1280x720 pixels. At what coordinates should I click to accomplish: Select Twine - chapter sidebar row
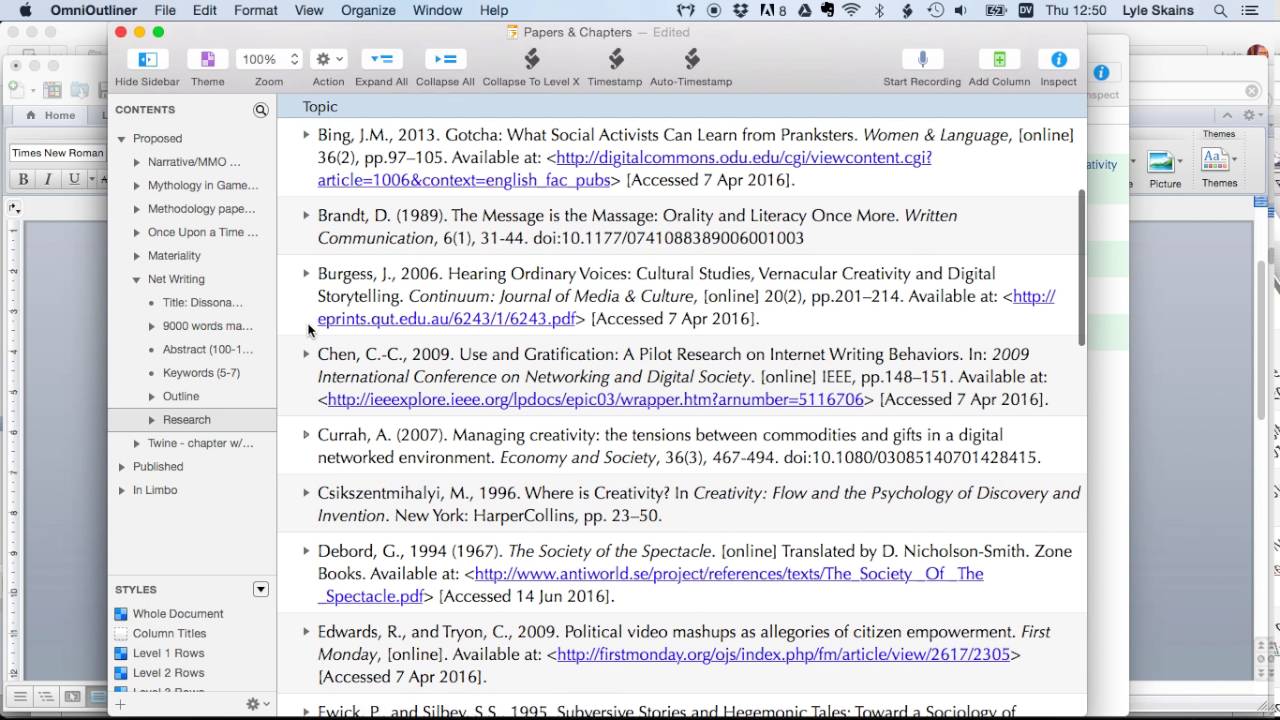point(192,443)
